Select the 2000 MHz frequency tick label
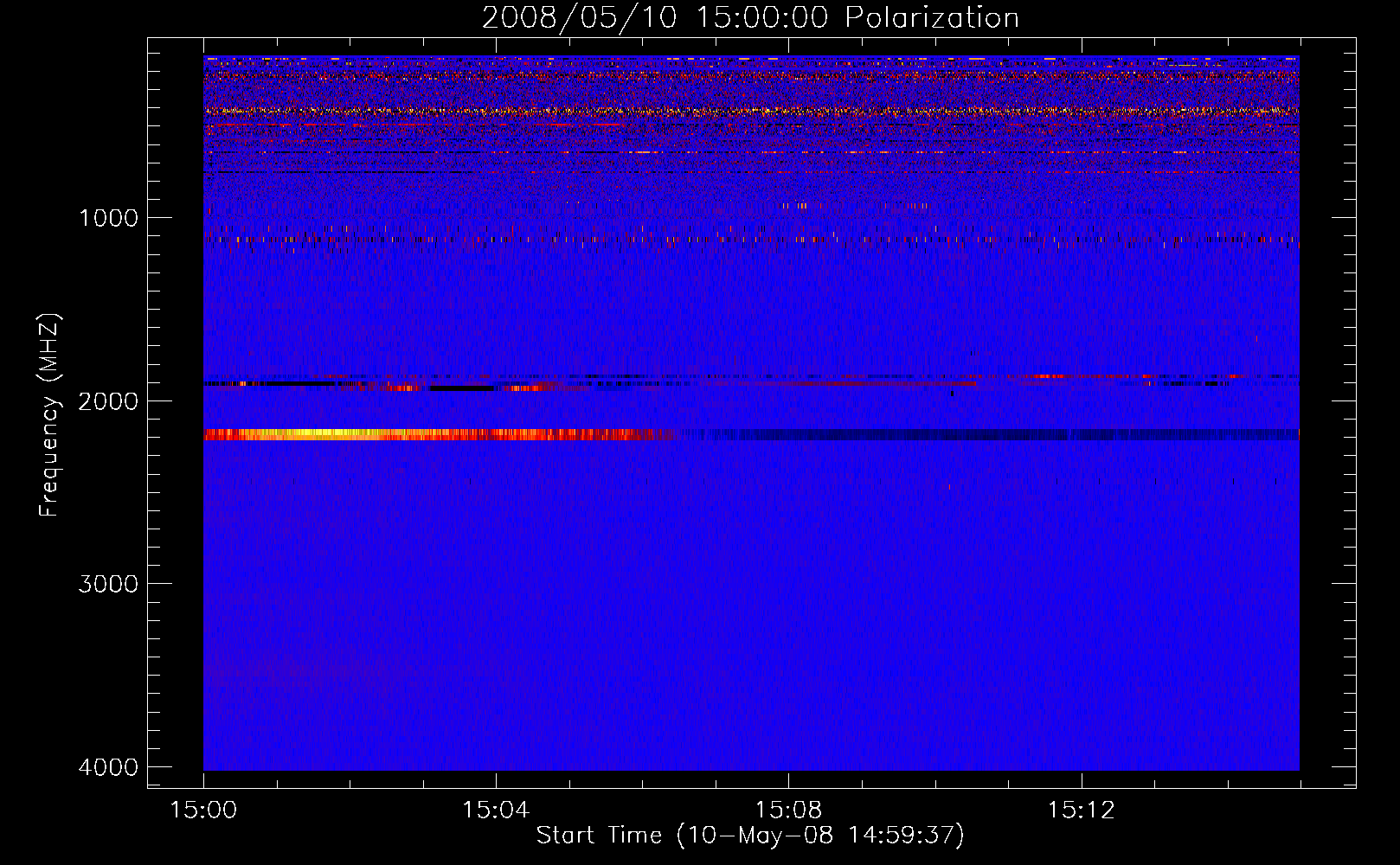Screen dimensions: 1400x865 tap(108, 401)
